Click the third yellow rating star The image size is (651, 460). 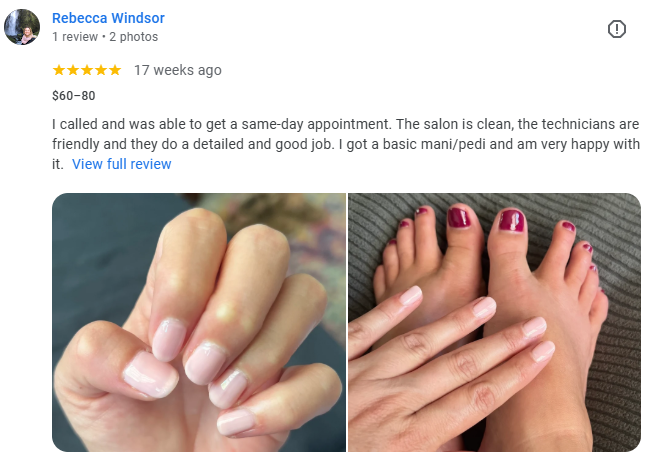[x=87, y=70]
